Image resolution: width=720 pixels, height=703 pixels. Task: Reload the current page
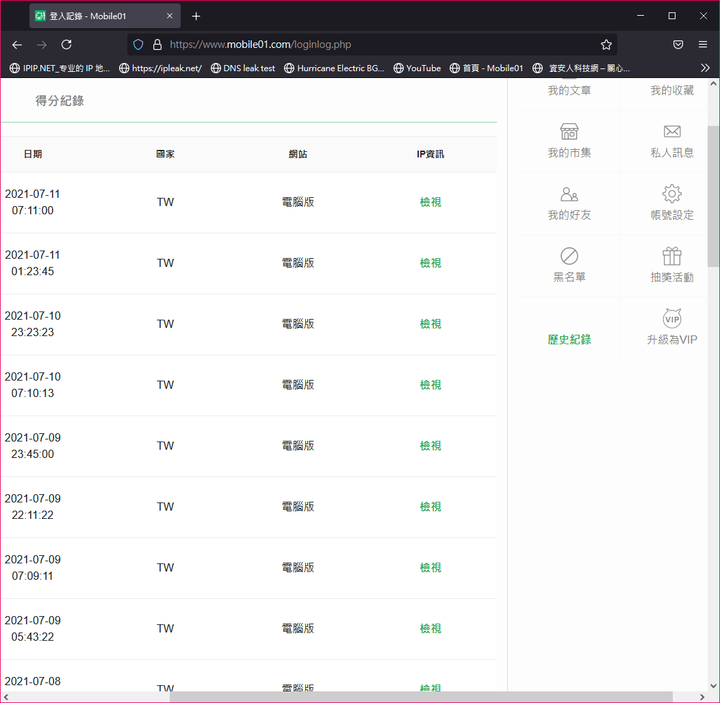66,45
